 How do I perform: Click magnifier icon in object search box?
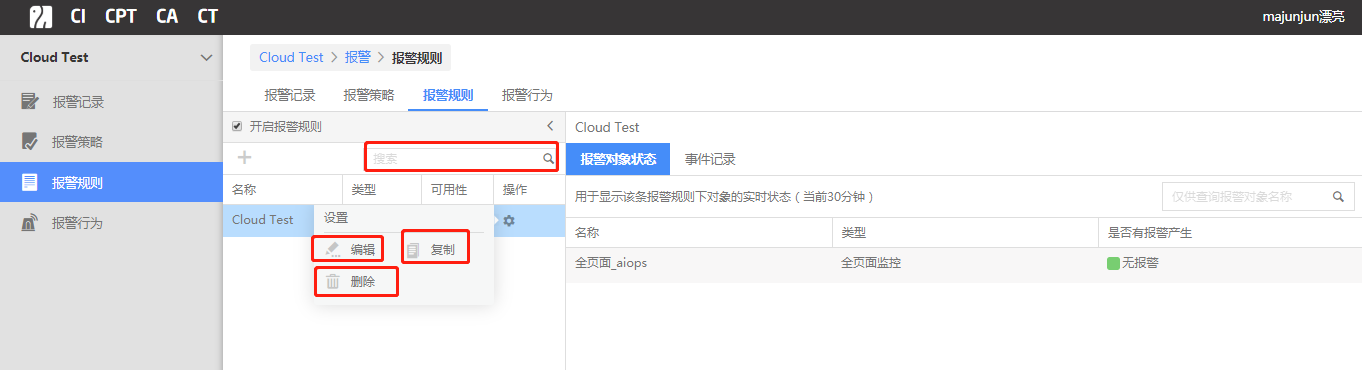[x=1338, y=197]
